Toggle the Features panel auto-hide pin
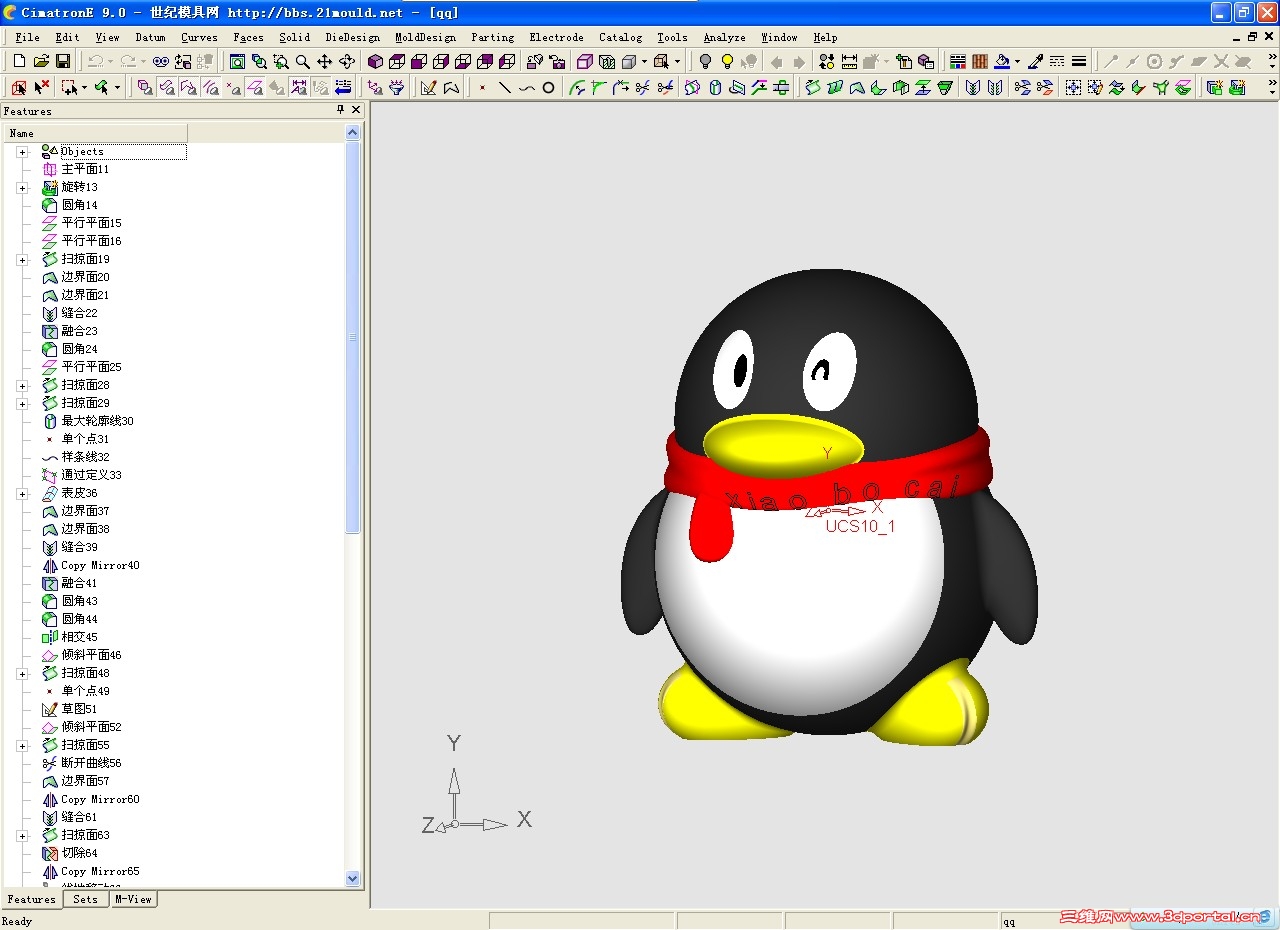This screenshot has height=930, width=1280. pyautogui.click(x=340, y=110)
